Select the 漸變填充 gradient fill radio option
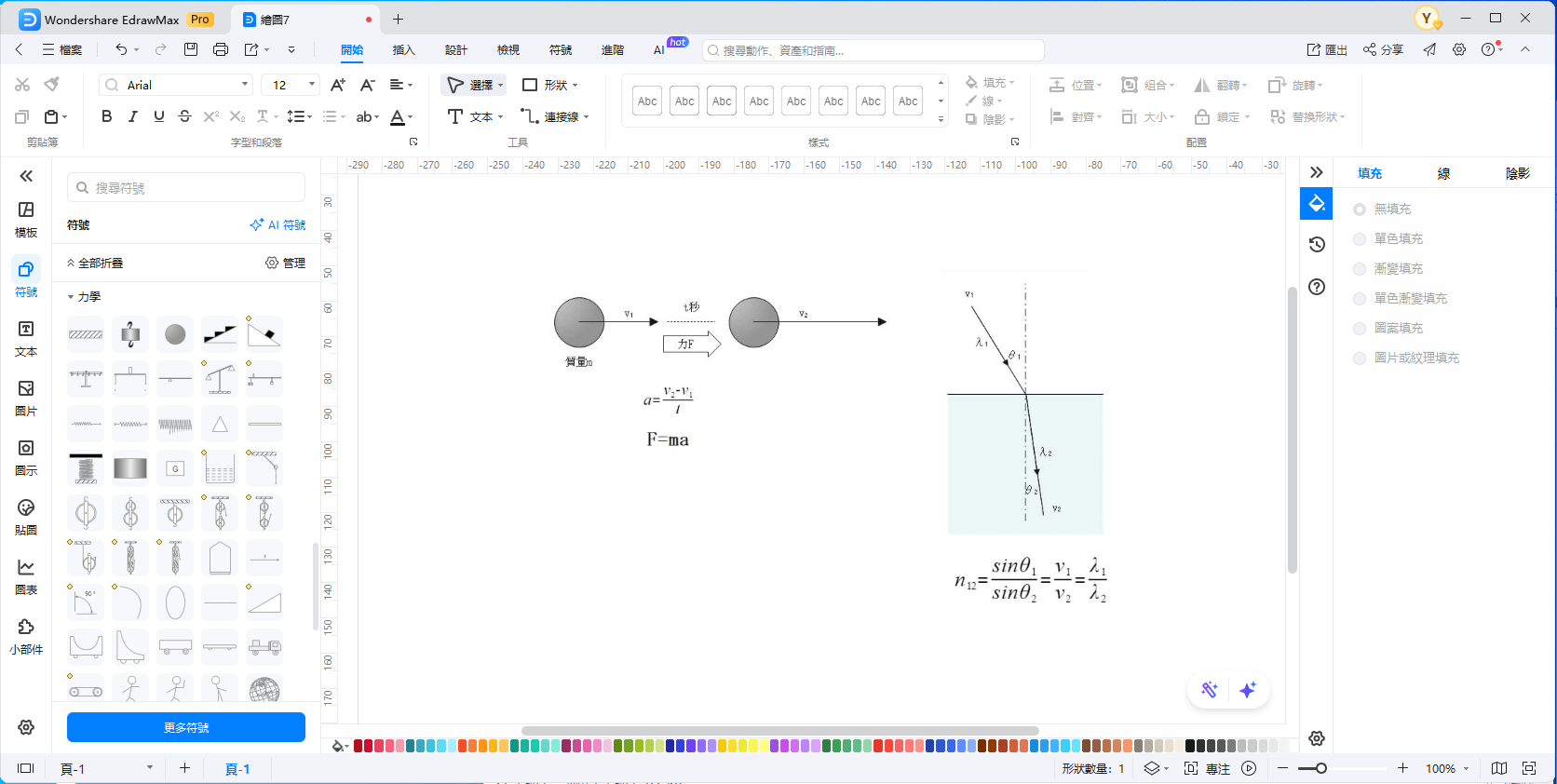 coord(1360,269)
